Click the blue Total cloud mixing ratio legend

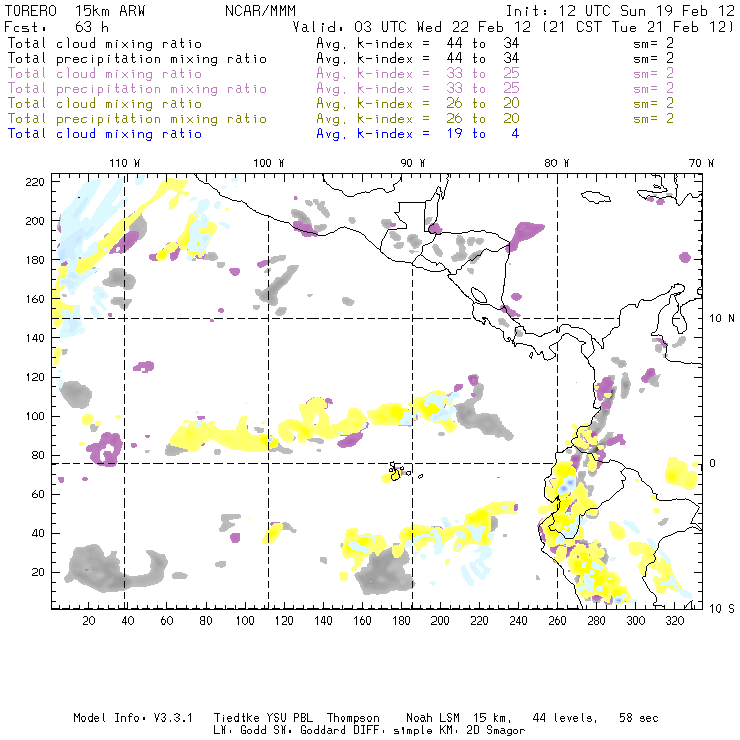104,134
